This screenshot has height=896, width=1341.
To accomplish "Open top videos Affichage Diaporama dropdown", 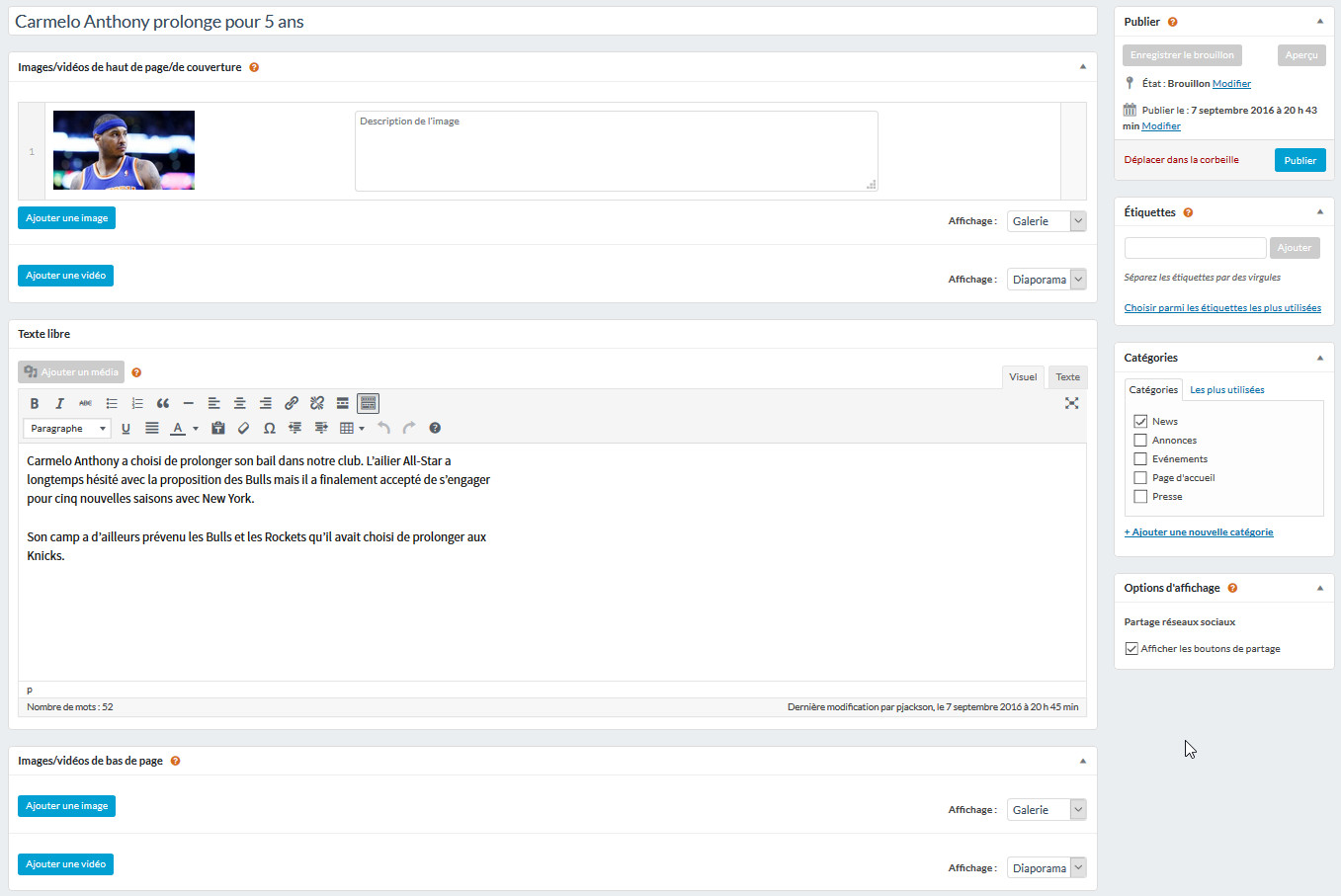I will 1047,280.
